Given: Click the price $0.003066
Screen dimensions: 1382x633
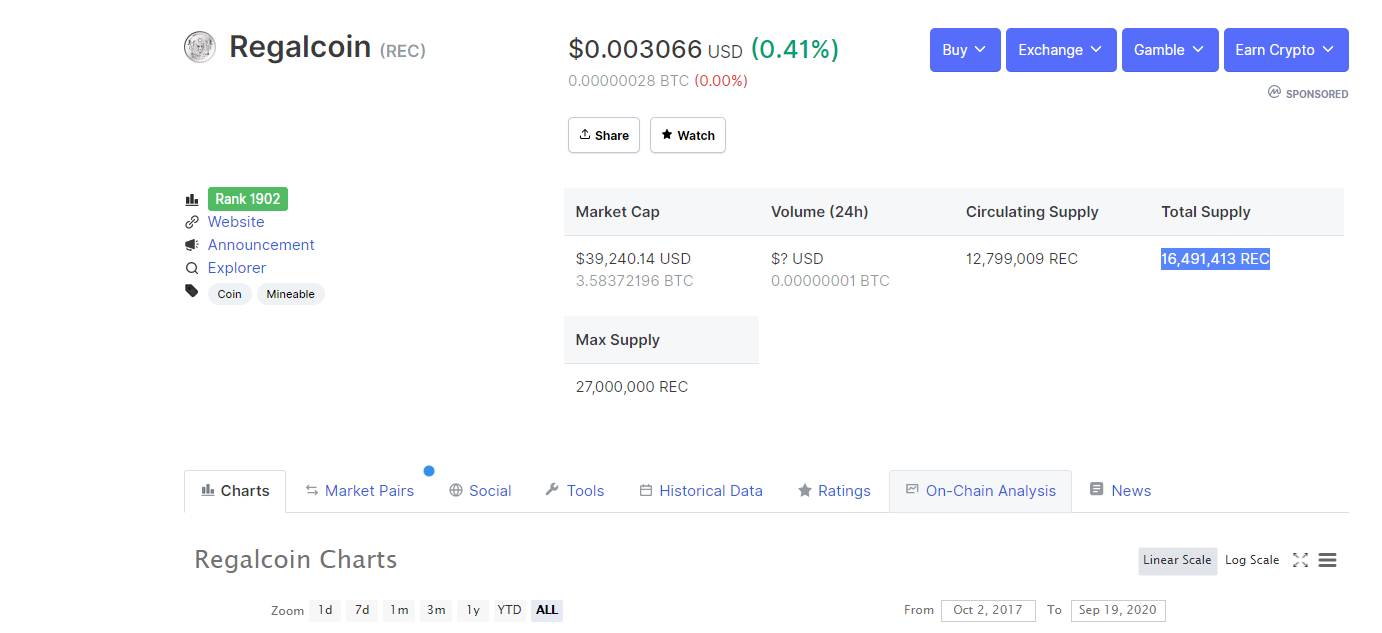Looking at the screenshot, I should 635,49.
